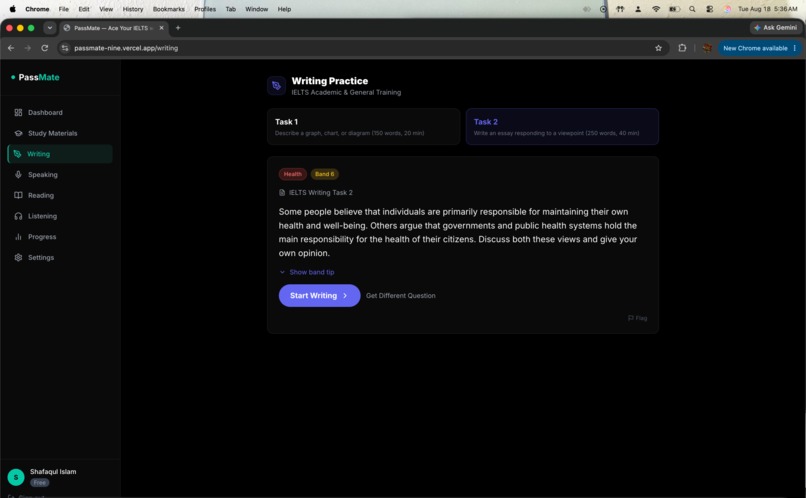Open macOS Control Center
This screenshot has width=806, height=498.
tap(709, 9)
